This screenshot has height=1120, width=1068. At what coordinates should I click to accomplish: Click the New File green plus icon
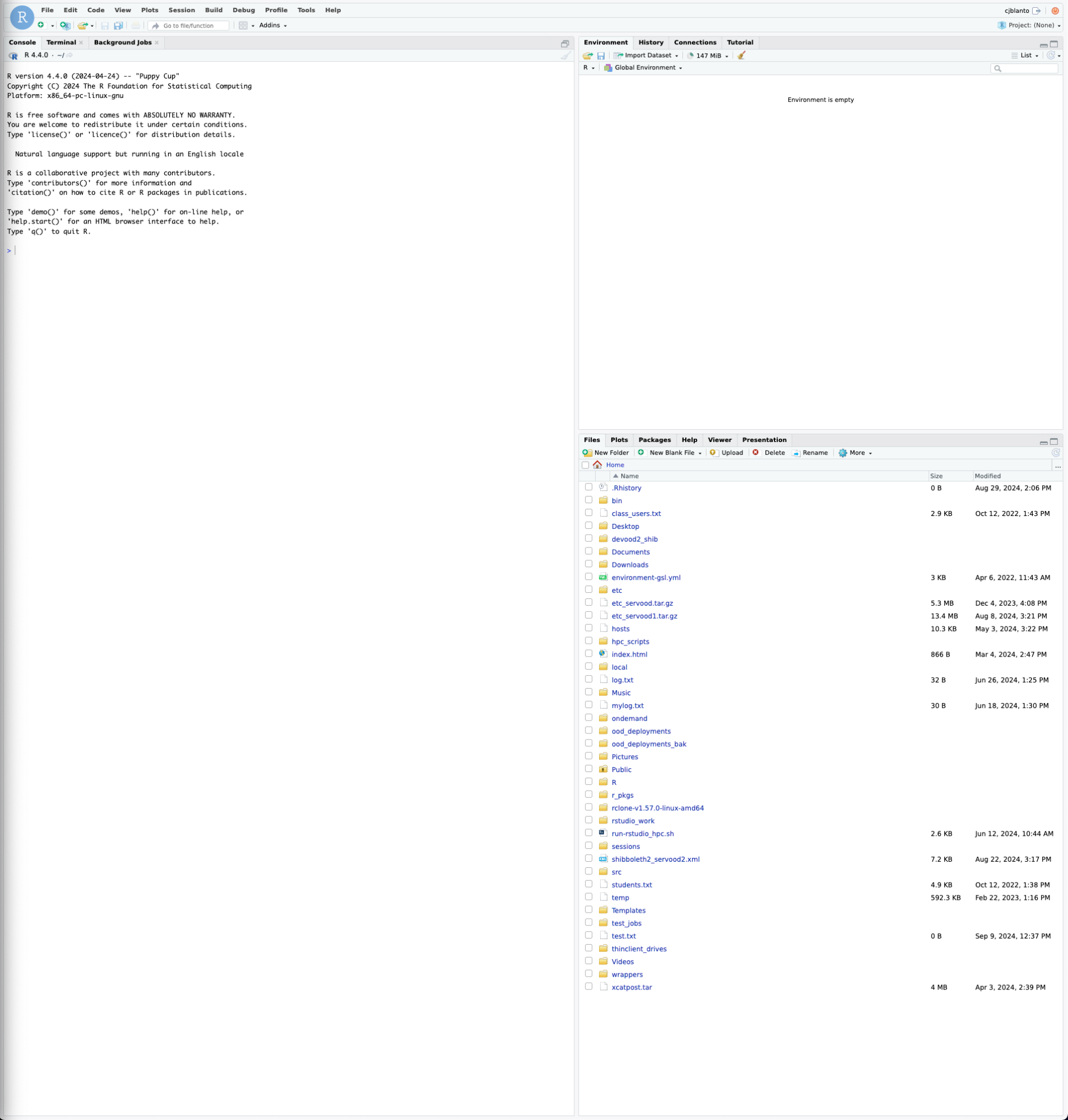coord(41,25)
